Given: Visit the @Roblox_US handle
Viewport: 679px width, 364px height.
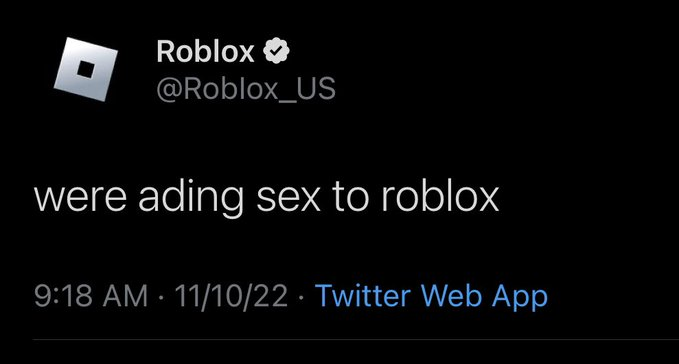Looking at the screenshot, I should tap(246, 89).
